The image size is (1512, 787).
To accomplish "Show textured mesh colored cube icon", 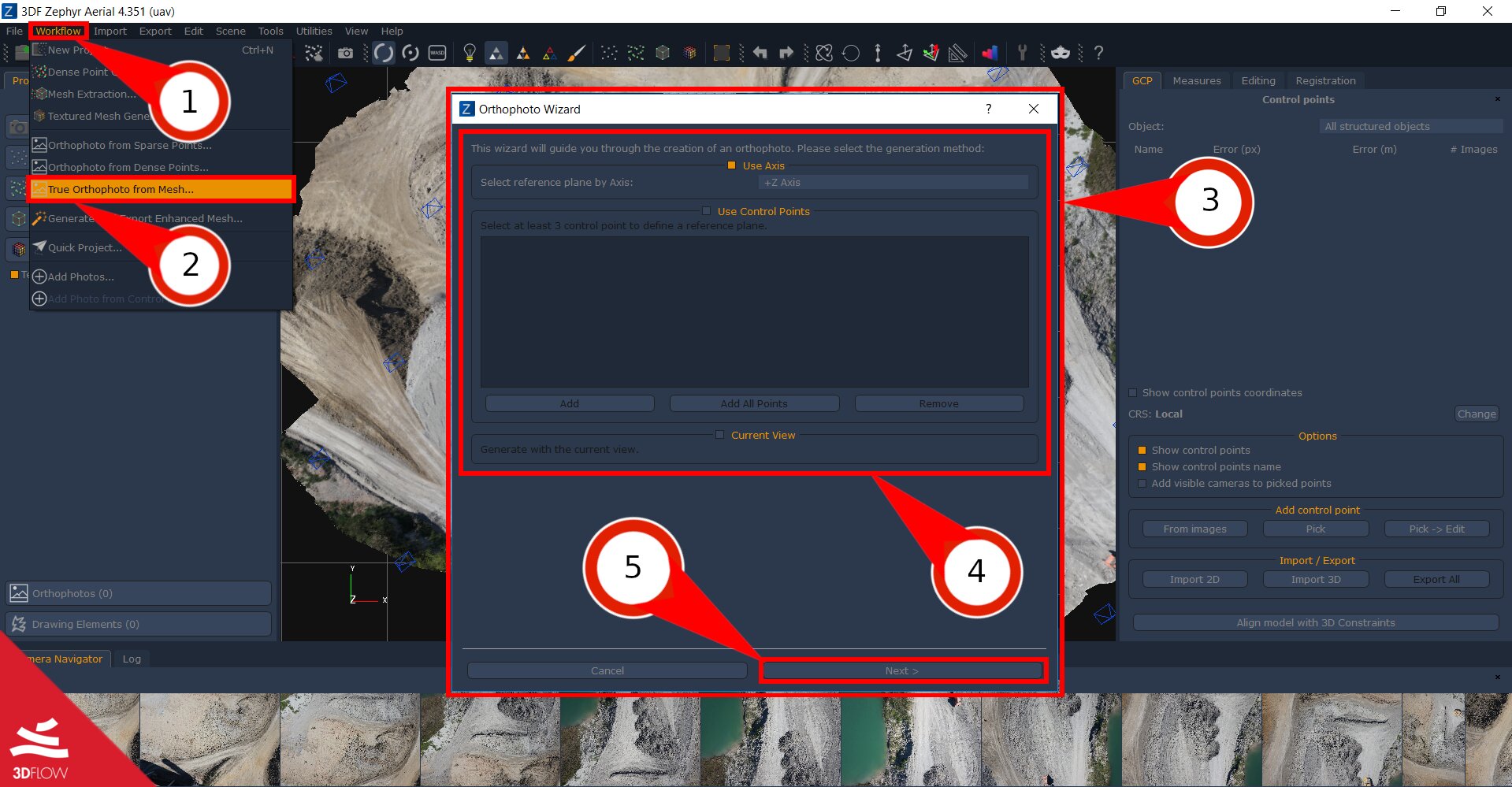I will (x=689, y=53).
